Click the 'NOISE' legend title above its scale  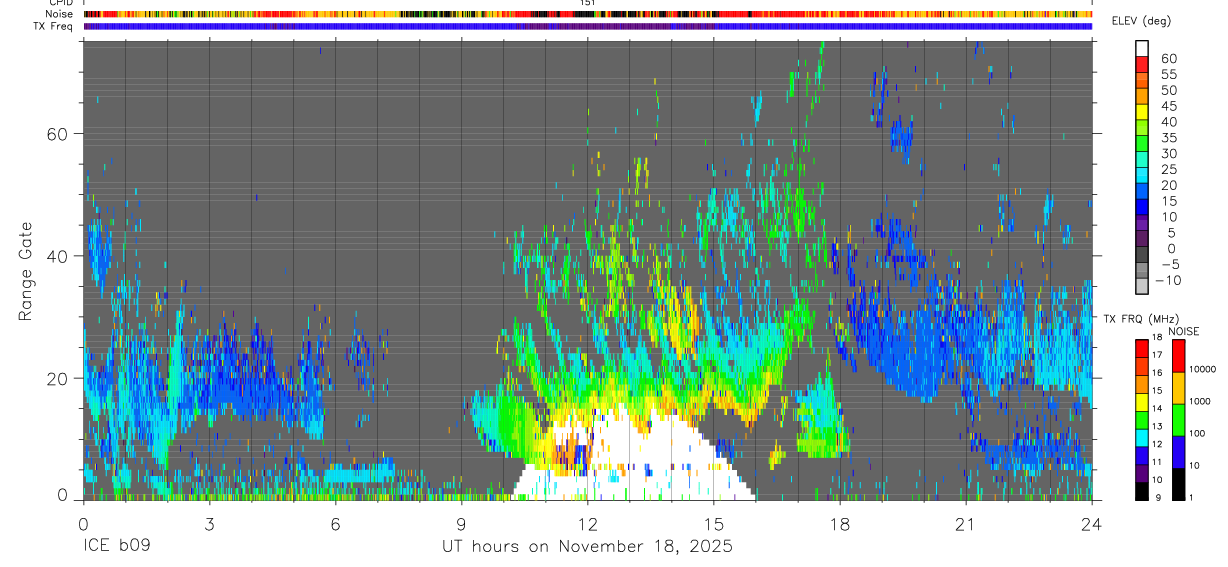click(1184, 332)
